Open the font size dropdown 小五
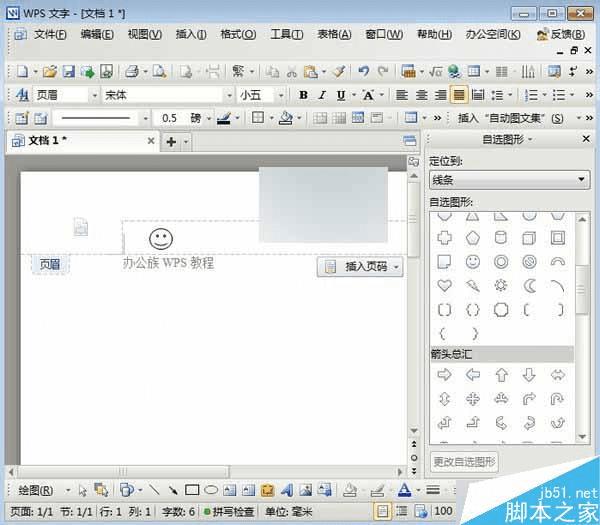 [x=281, y=95]
